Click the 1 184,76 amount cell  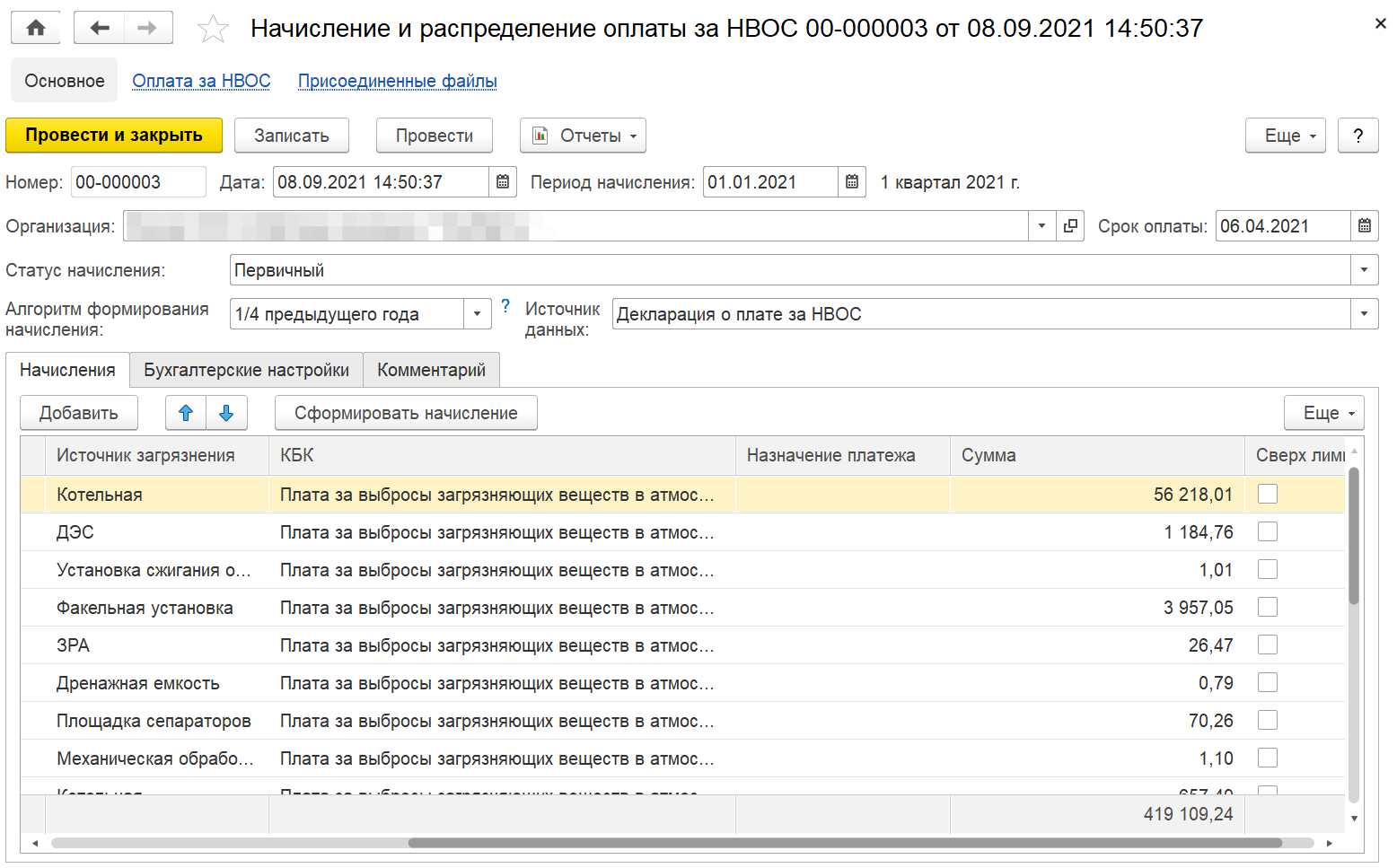pyautogui.click(x=1097, y=532)
